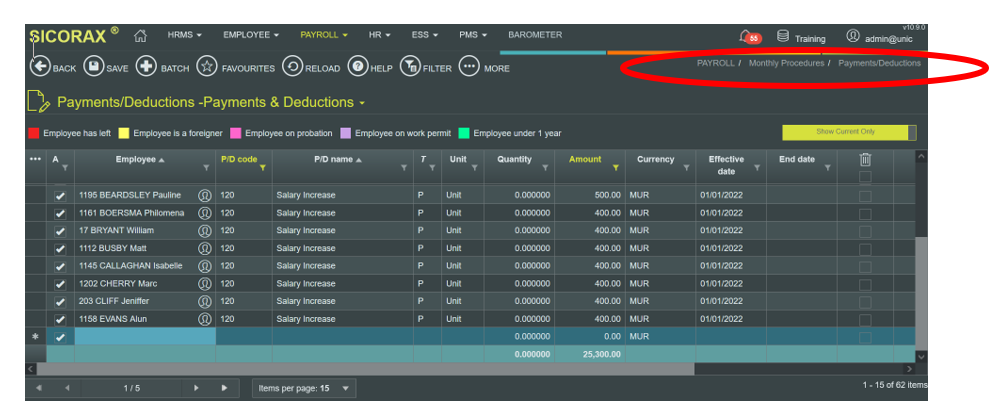The image size is (996, 411).
Task: Click the Home icon in the navbar
Action: point(140,35)
